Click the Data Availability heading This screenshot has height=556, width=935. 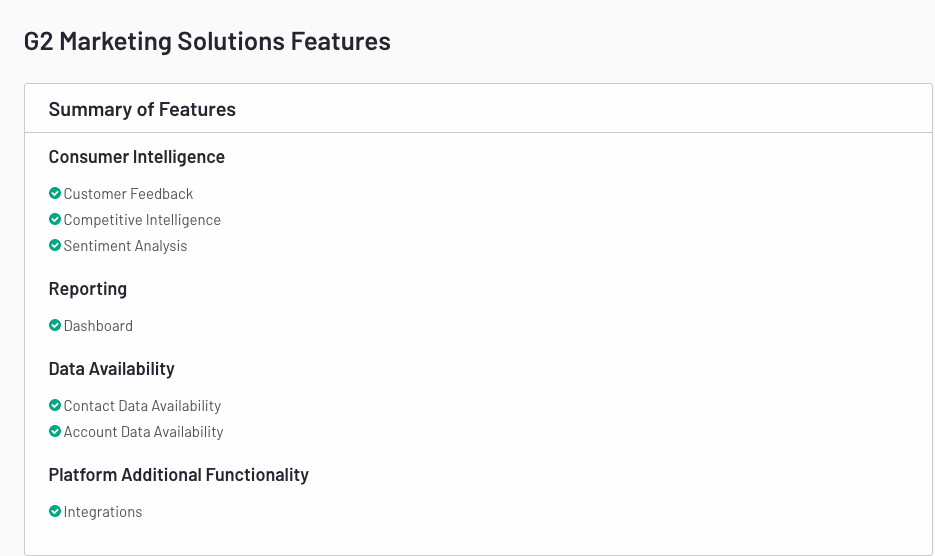coord(112,369)
